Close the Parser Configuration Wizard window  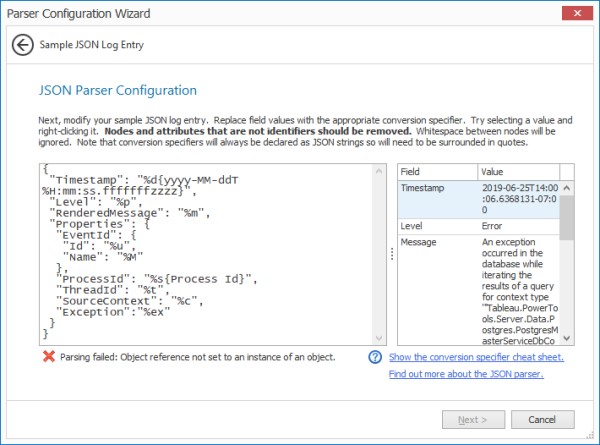(577, 13)
